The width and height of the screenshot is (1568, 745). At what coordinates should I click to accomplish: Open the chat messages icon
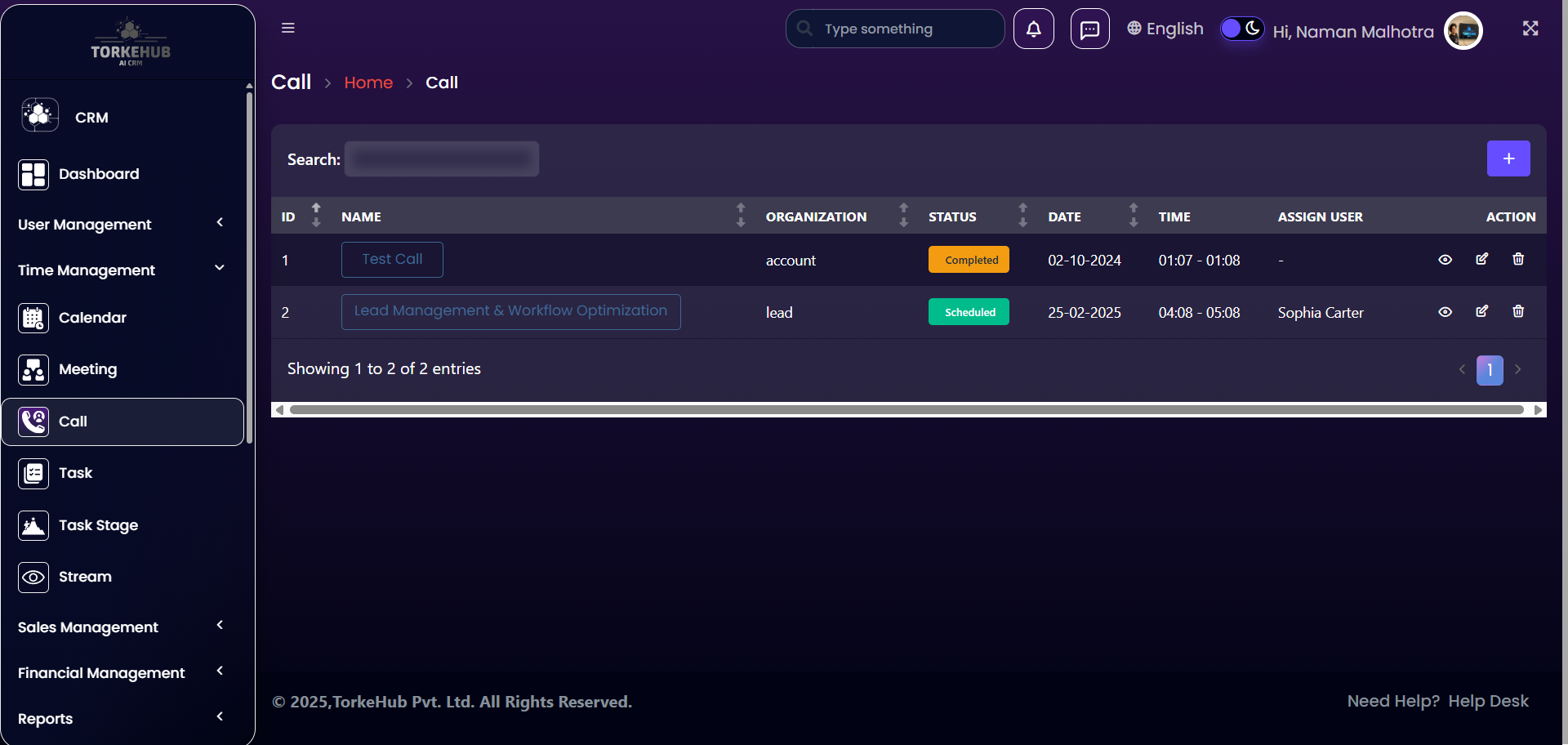pyautogui.click(x=1089, y=29)
